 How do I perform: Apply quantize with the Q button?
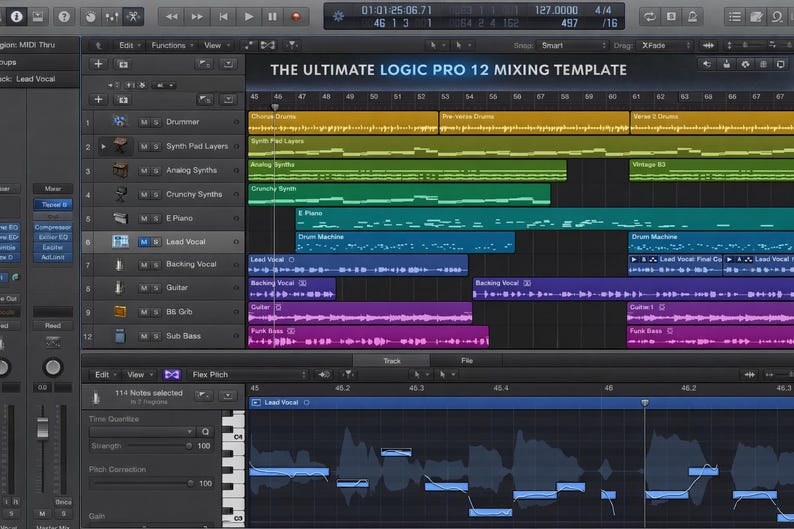pos(205,432)
